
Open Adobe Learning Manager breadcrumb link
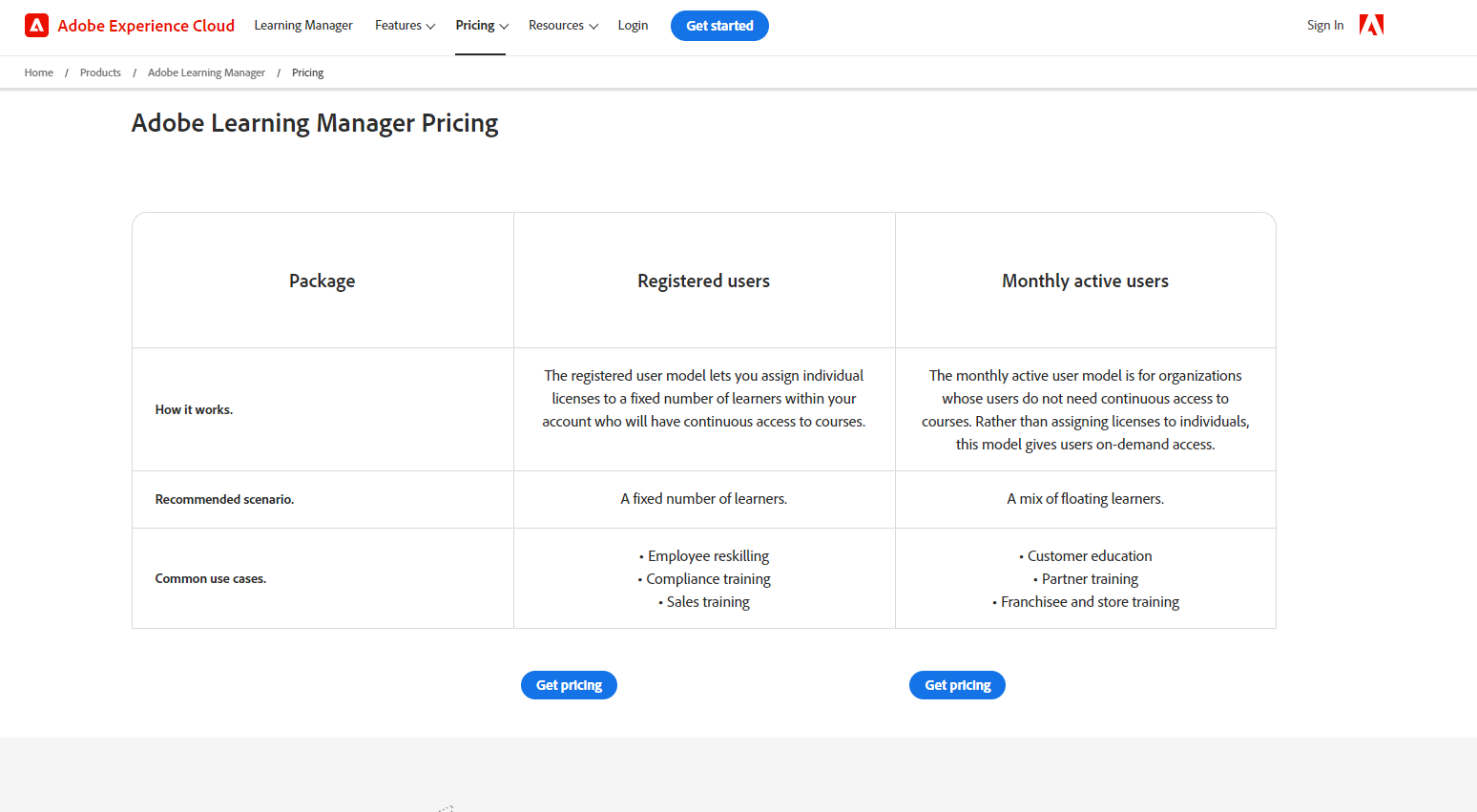point(206,73)
